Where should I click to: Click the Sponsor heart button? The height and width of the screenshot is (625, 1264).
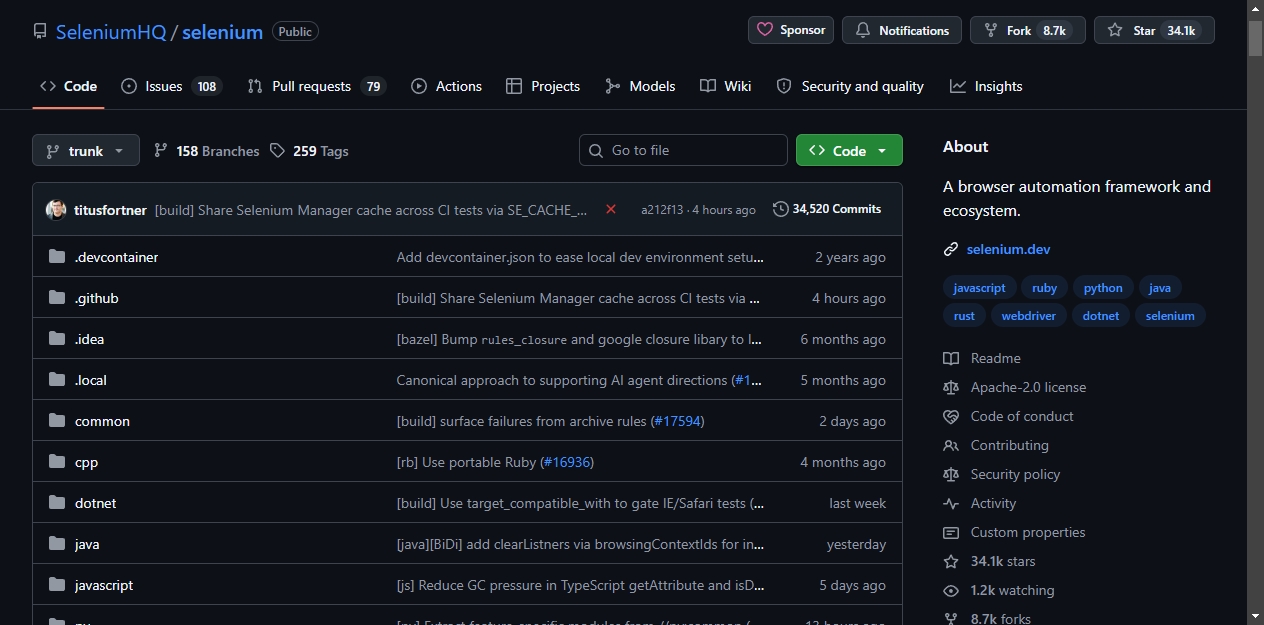[x=791, y=30]
